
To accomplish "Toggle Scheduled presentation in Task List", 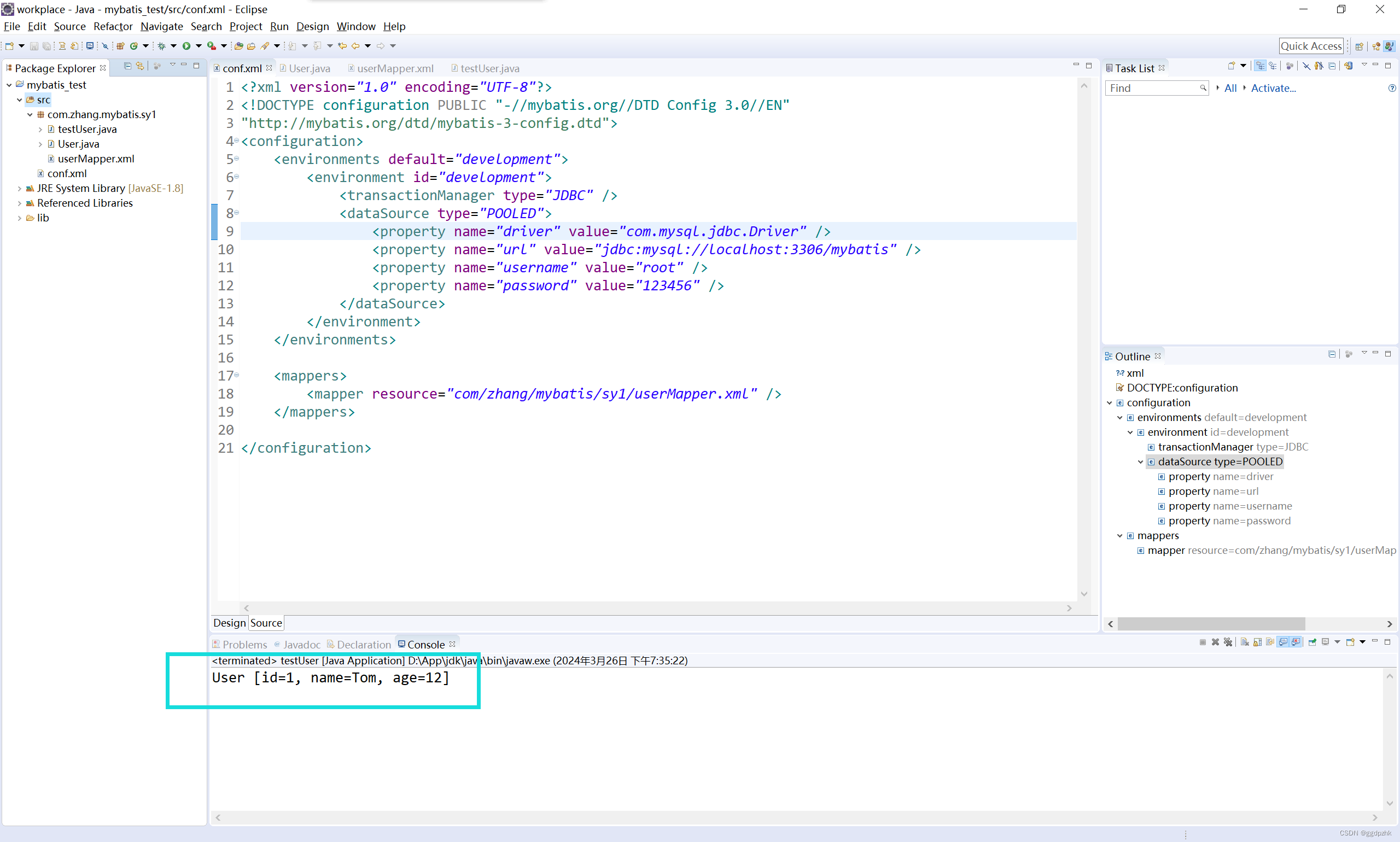I will tap(1273, 66).
